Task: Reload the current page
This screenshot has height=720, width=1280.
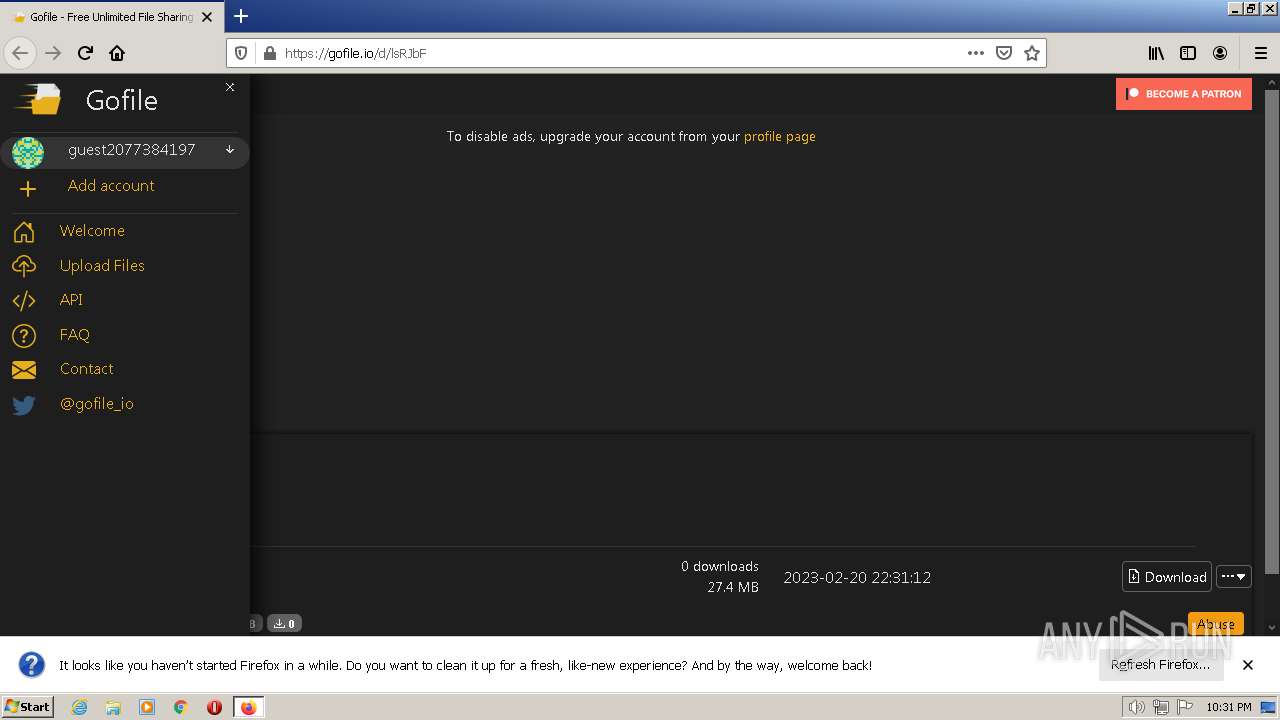Action: click(85, 53)
